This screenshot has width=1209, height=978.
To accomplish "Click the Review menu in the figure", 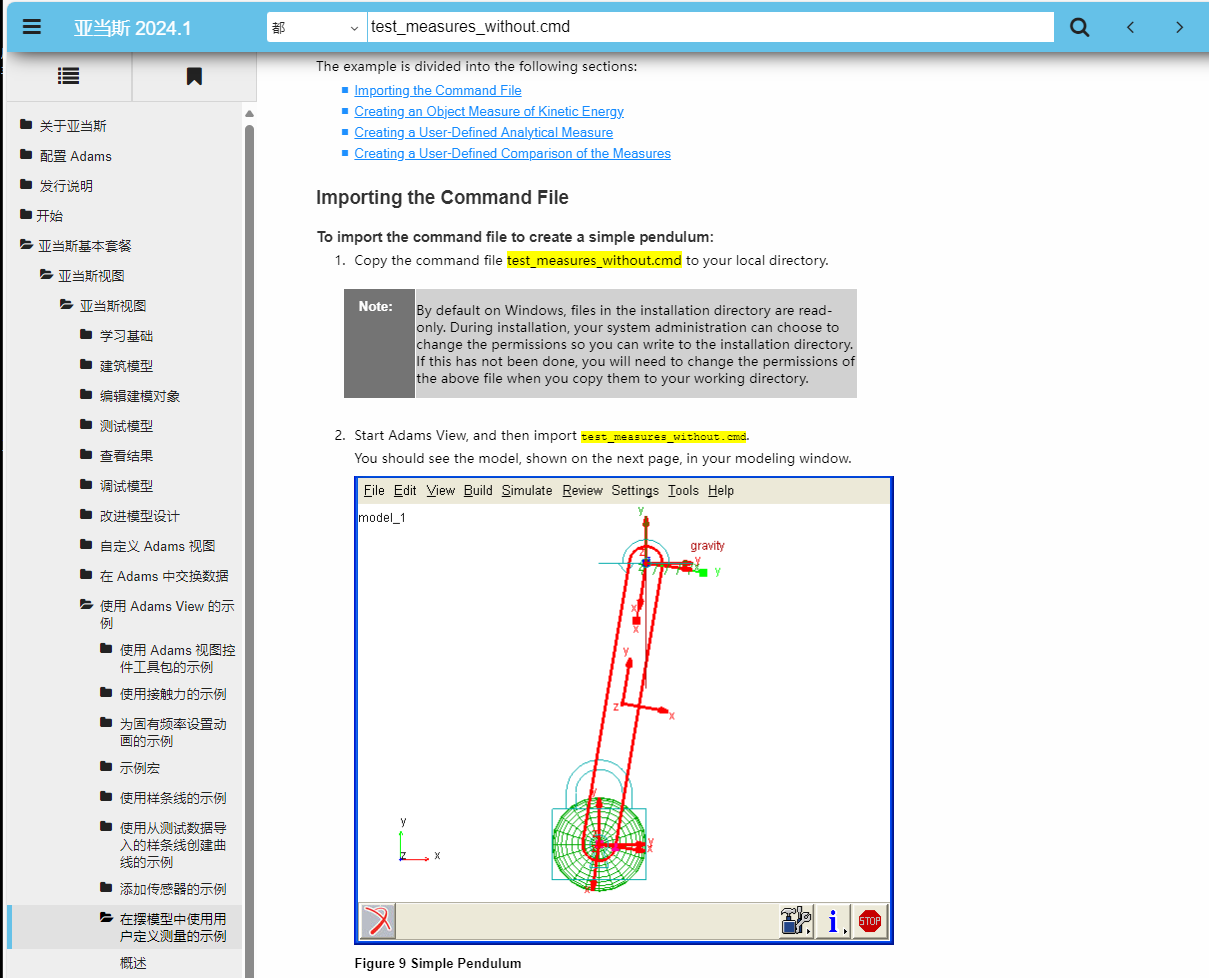I will click(582, 490).
